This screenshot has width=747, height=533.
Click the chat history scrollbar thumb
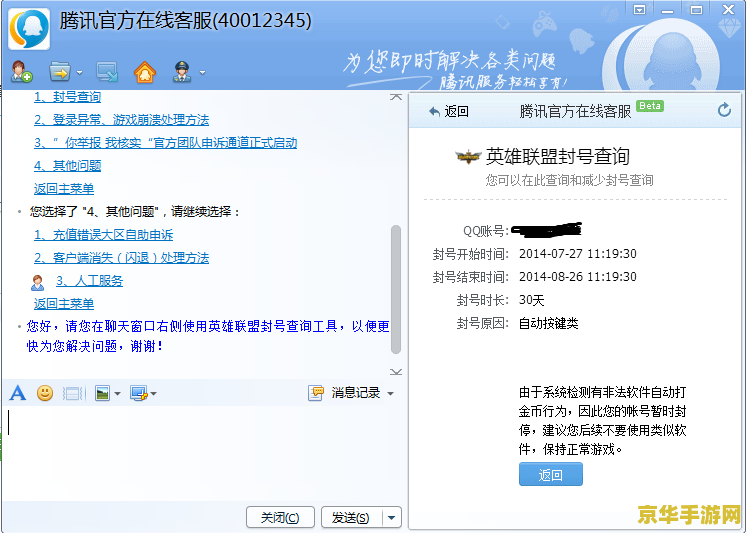click(395, 289)
